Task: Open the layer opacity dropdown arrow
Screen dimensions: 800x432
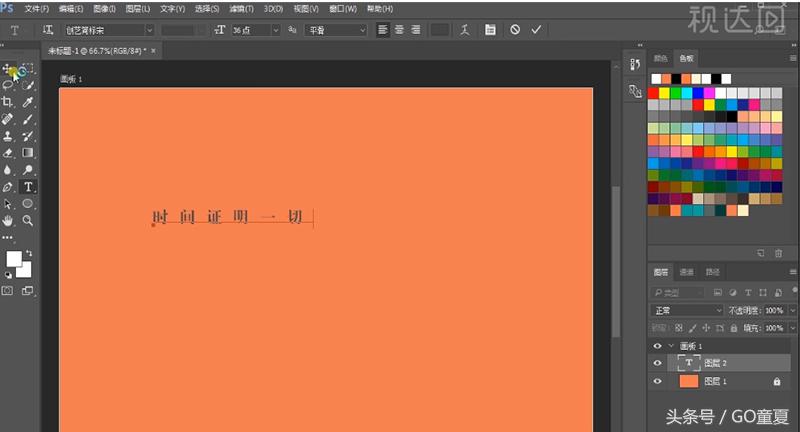Action: pyautogui.click(x=792, y=310)
